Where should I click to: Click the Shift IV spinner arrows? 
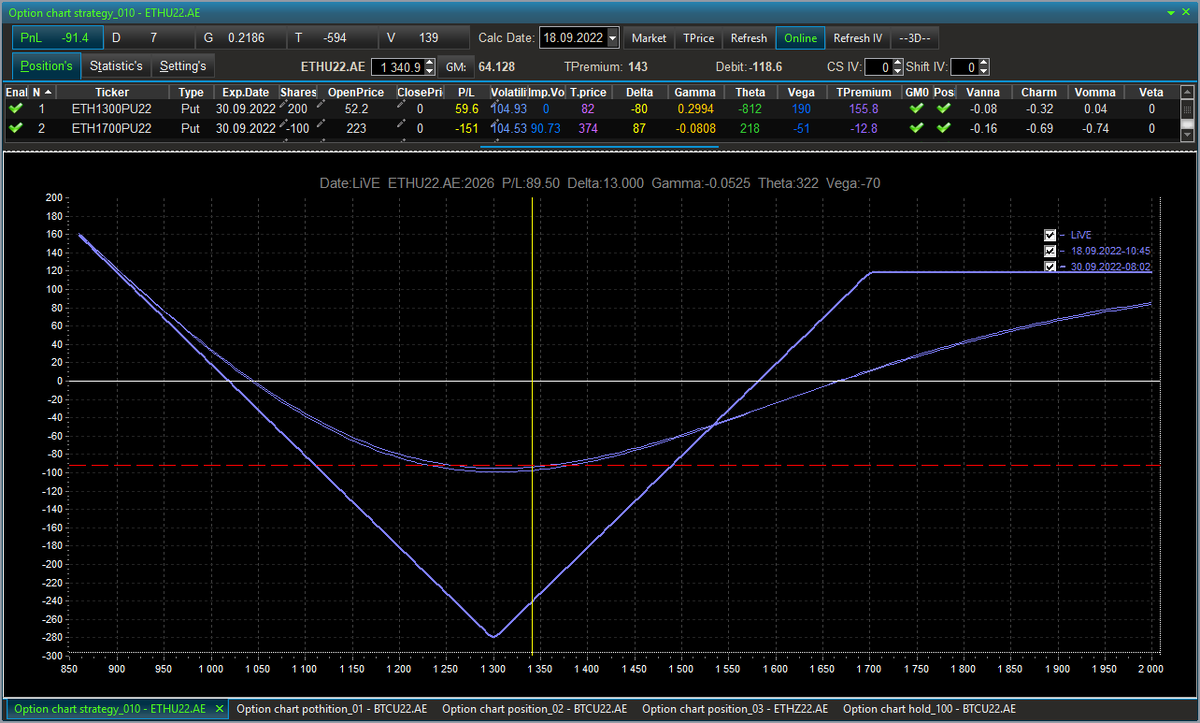pos(984,67)
